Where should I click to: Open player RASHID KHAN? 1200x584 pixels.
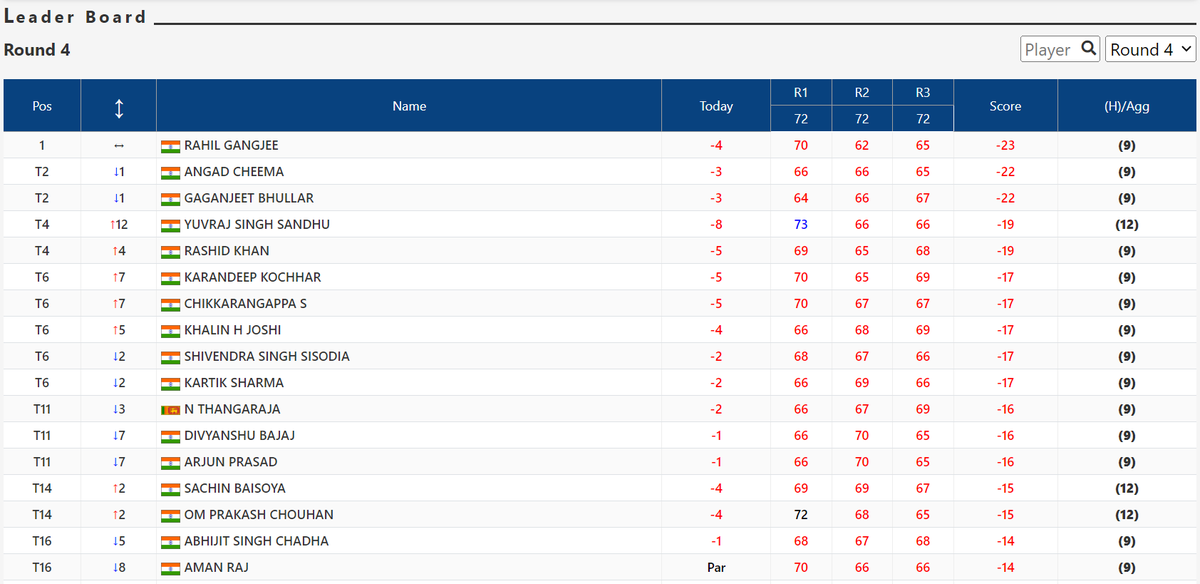tap(227, 251)
